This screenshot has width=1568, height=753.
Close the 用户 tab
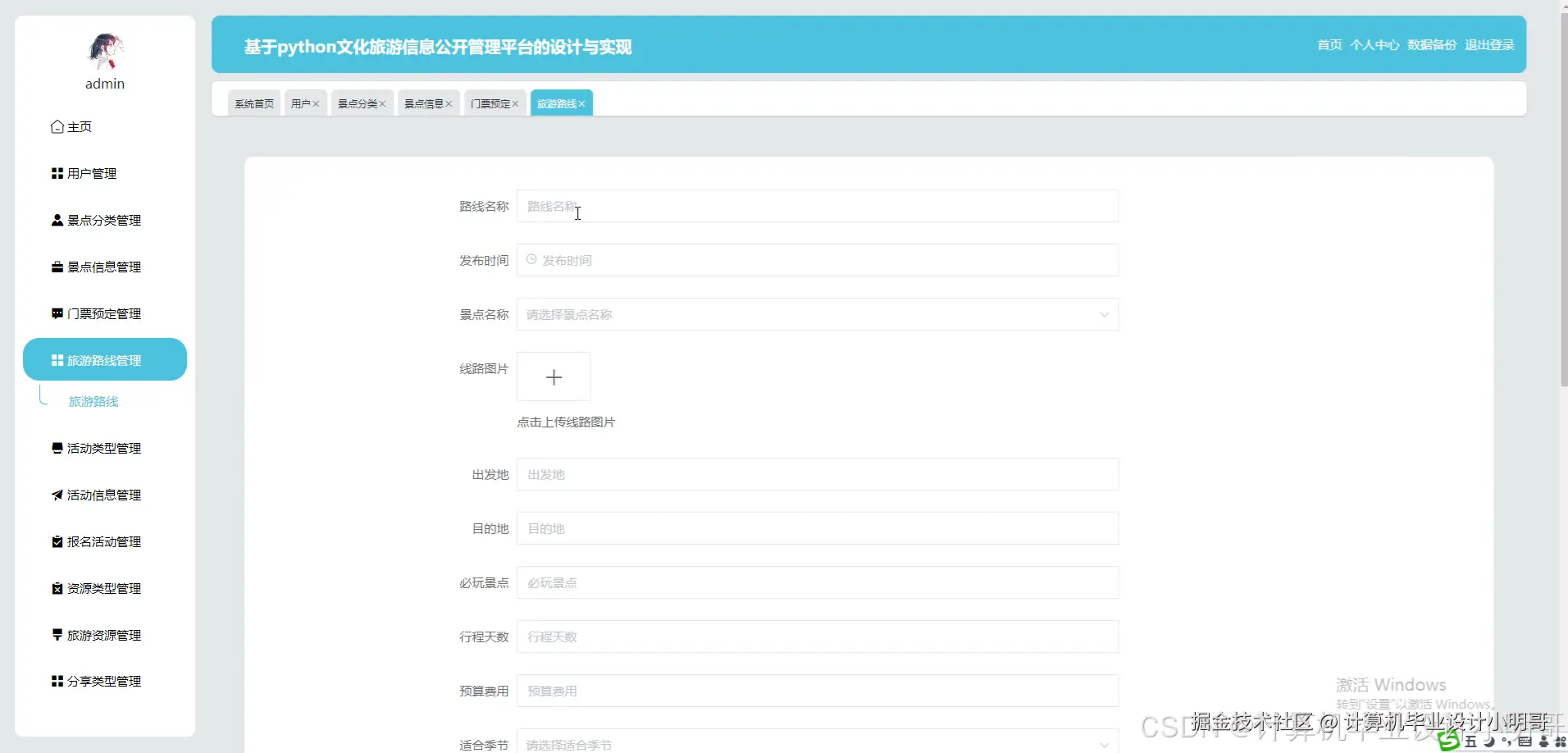[x=317, y=103]
